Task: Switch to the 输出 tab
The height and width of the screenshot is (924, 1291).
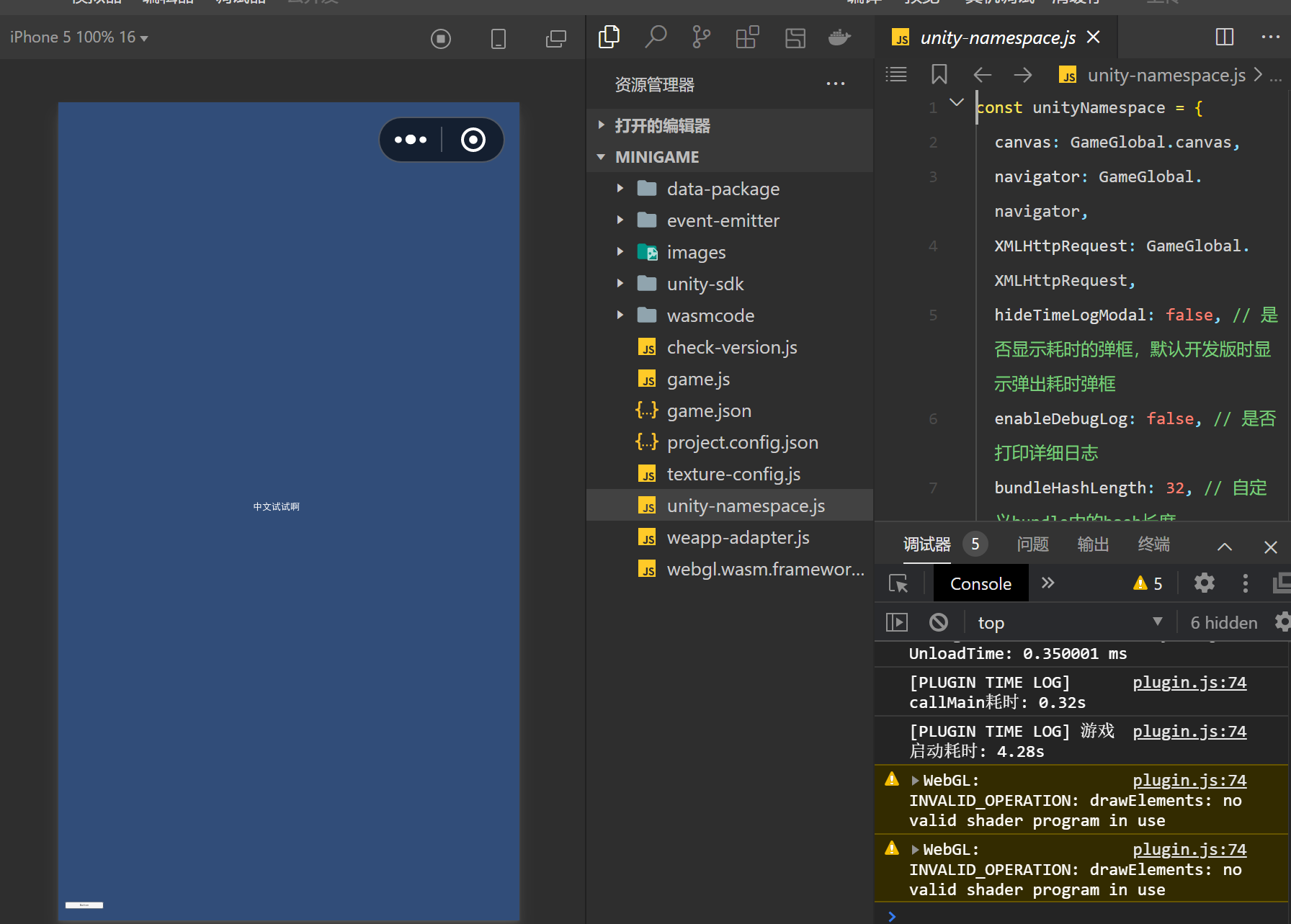Action: point(1093,544)
